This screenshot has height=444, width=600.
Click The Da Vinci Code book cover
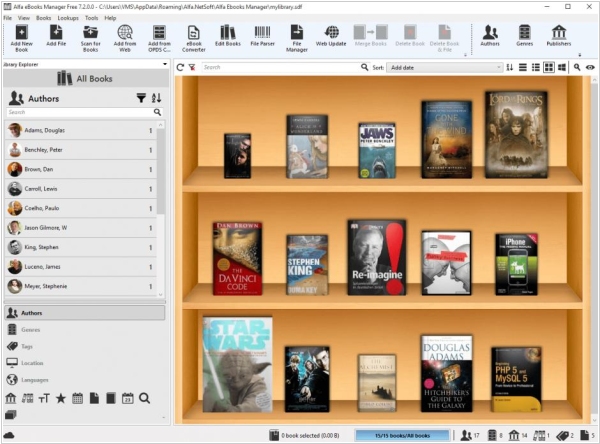[237, 258]
